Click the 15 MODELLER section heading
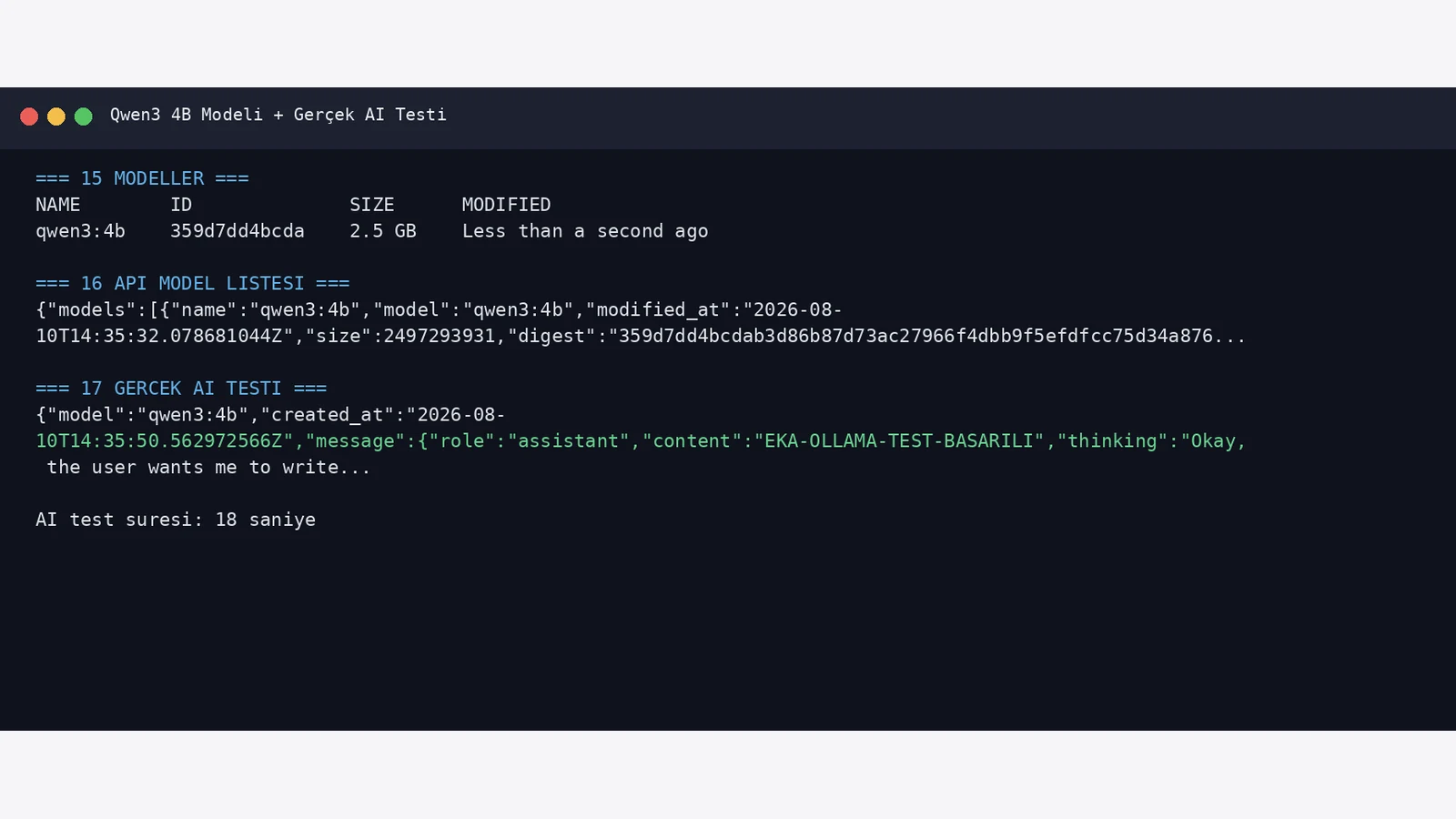 pyautogui.click(x=142, y=178)
